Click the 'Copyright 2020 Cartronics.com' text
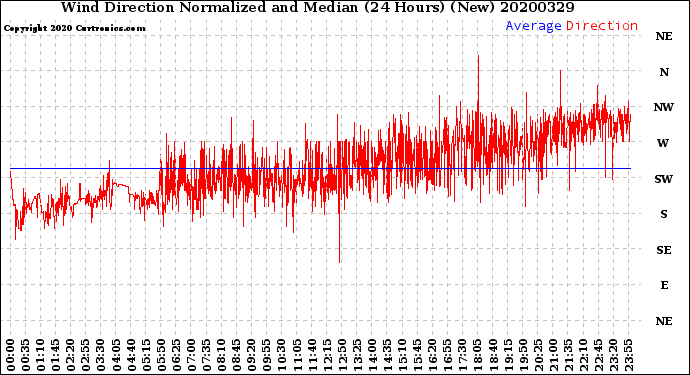The height and width of the screenshot is (375, 690). [74, 28]
